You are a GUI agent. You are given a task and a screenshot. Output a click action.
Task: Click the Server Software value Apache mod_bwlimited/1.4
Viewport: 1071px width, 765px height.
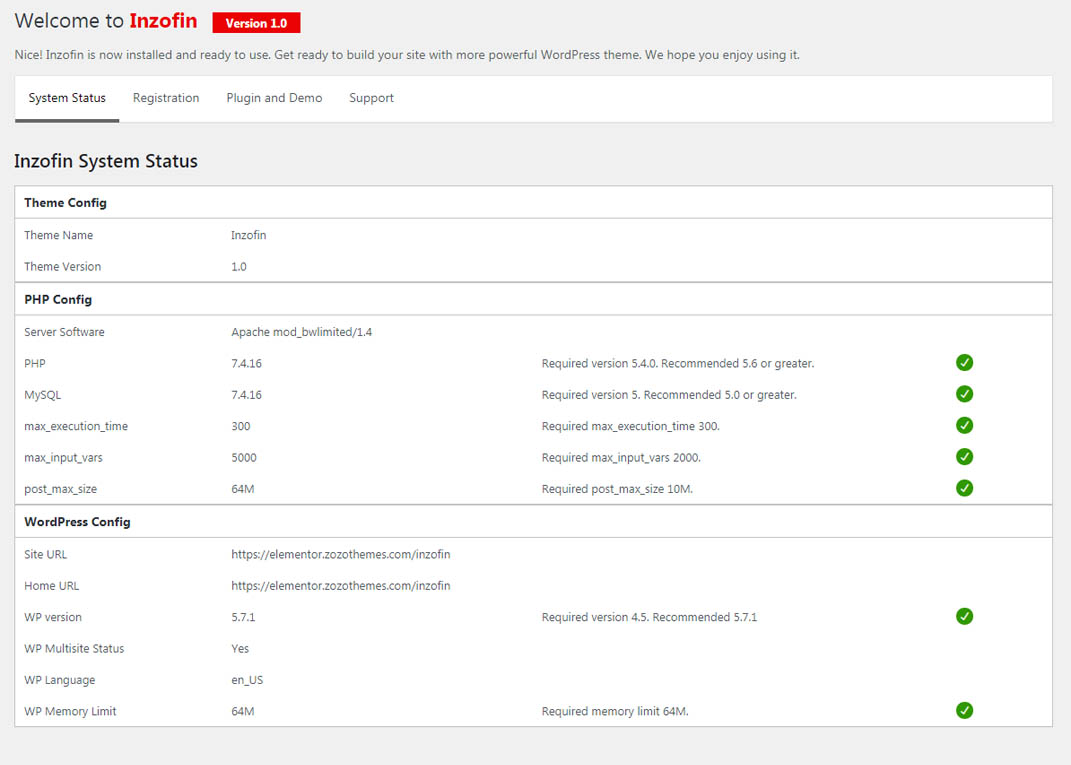[301, 332]
